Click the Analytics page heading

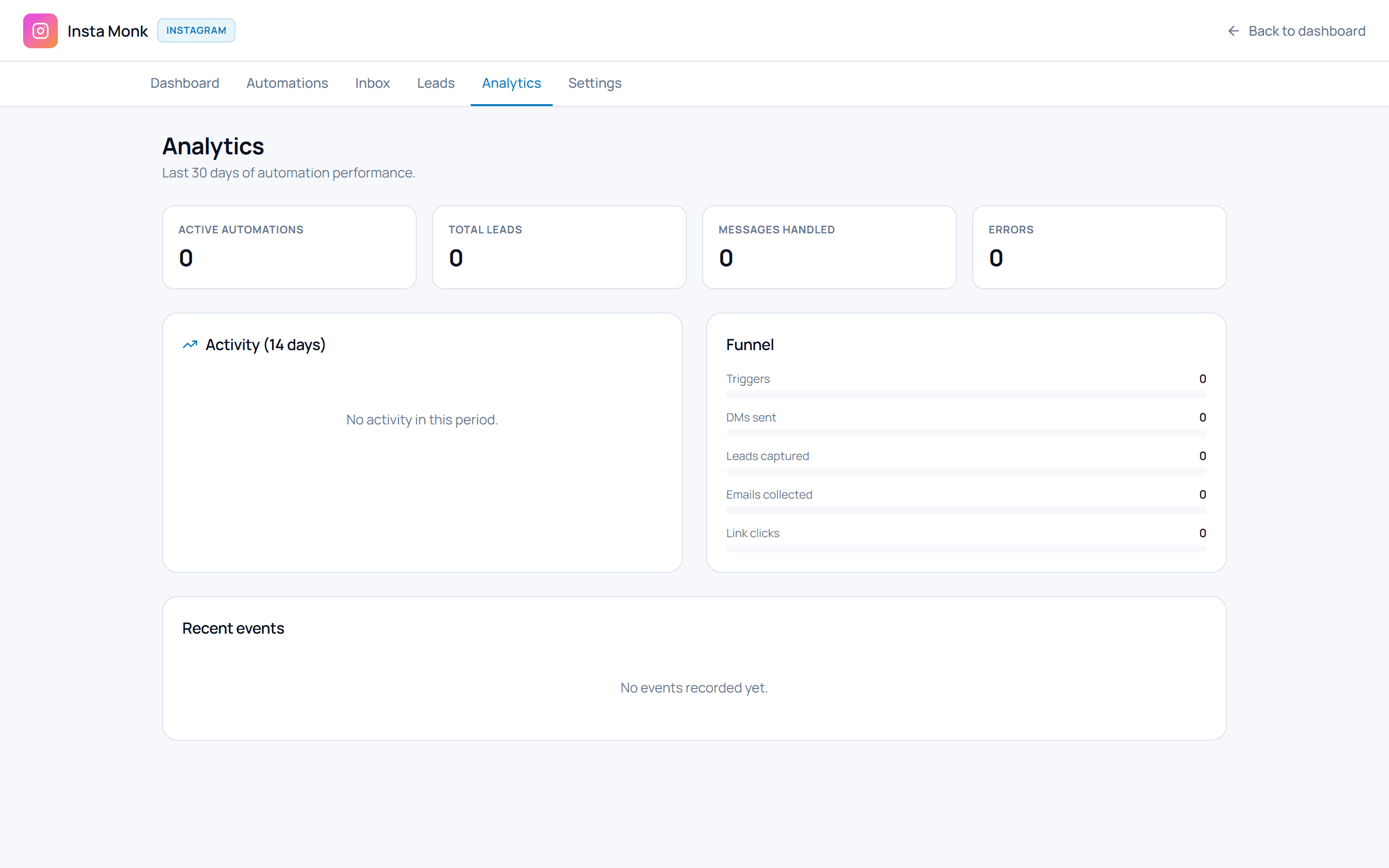[x=213, y=147]
